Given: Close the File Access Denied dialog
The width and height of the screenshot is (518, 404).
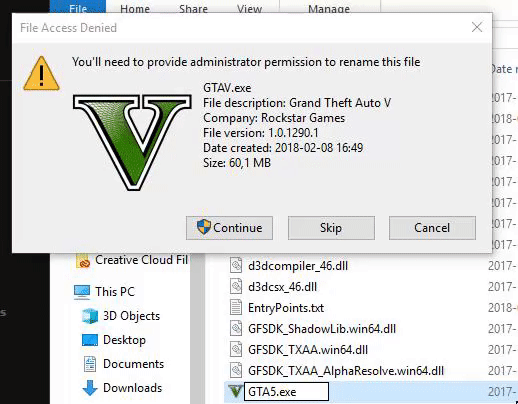Looking at the screenshot, I should [477, 27].
